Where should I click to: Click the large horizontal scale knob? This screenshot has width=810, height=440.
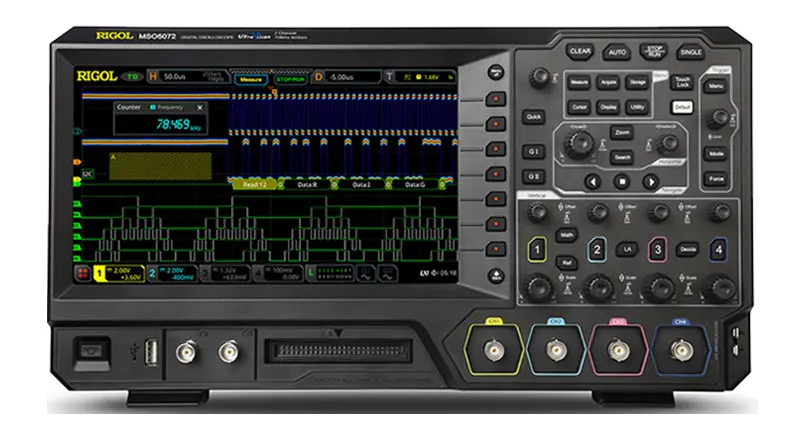[x=579, y=144]
